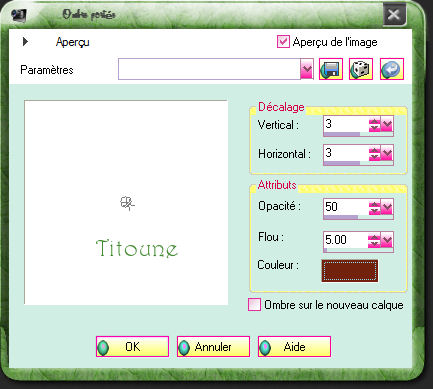This screenshot has width=433, height=389.
Task: Click the save preset floppy disk icon
Action: coord(331,69)
